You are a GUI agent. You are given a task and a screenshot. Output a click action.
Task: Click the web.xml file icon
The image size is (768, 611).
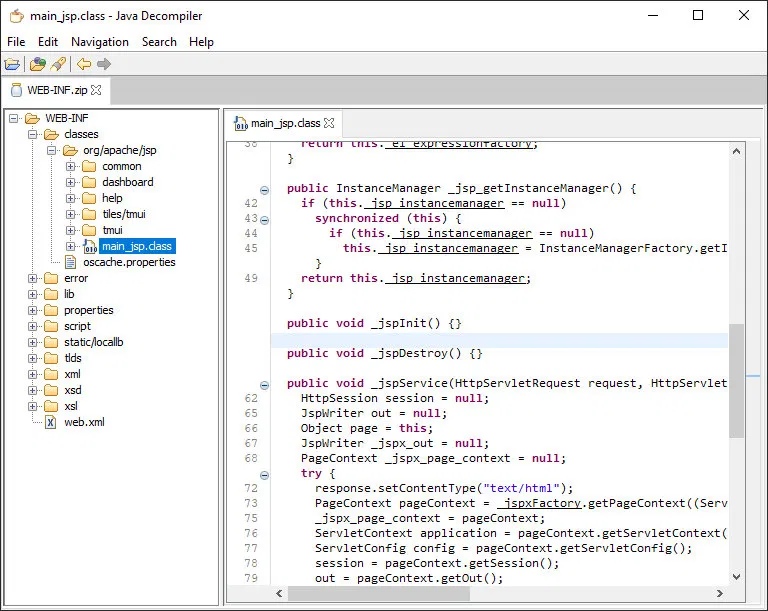tap(51, 422)
